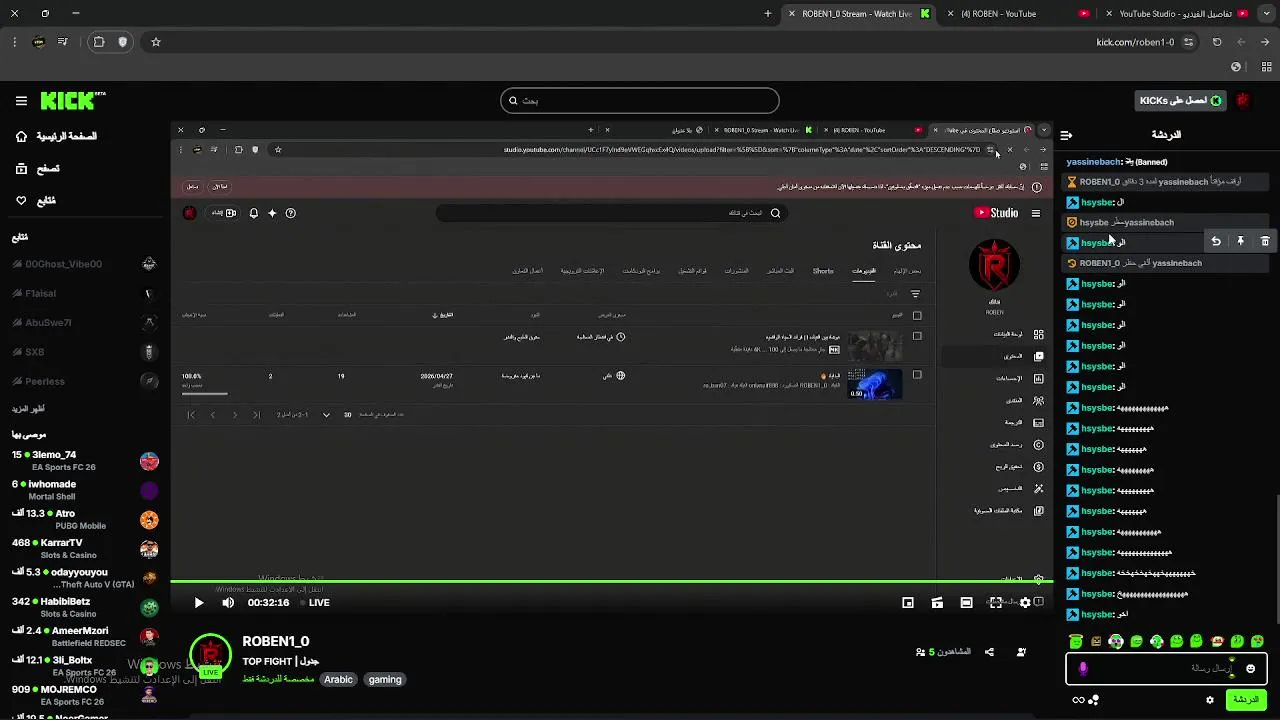The height and width of the screenshot is (720, 1280).
Task: Focus the chat message input
Action: (x=1166, y=668)
